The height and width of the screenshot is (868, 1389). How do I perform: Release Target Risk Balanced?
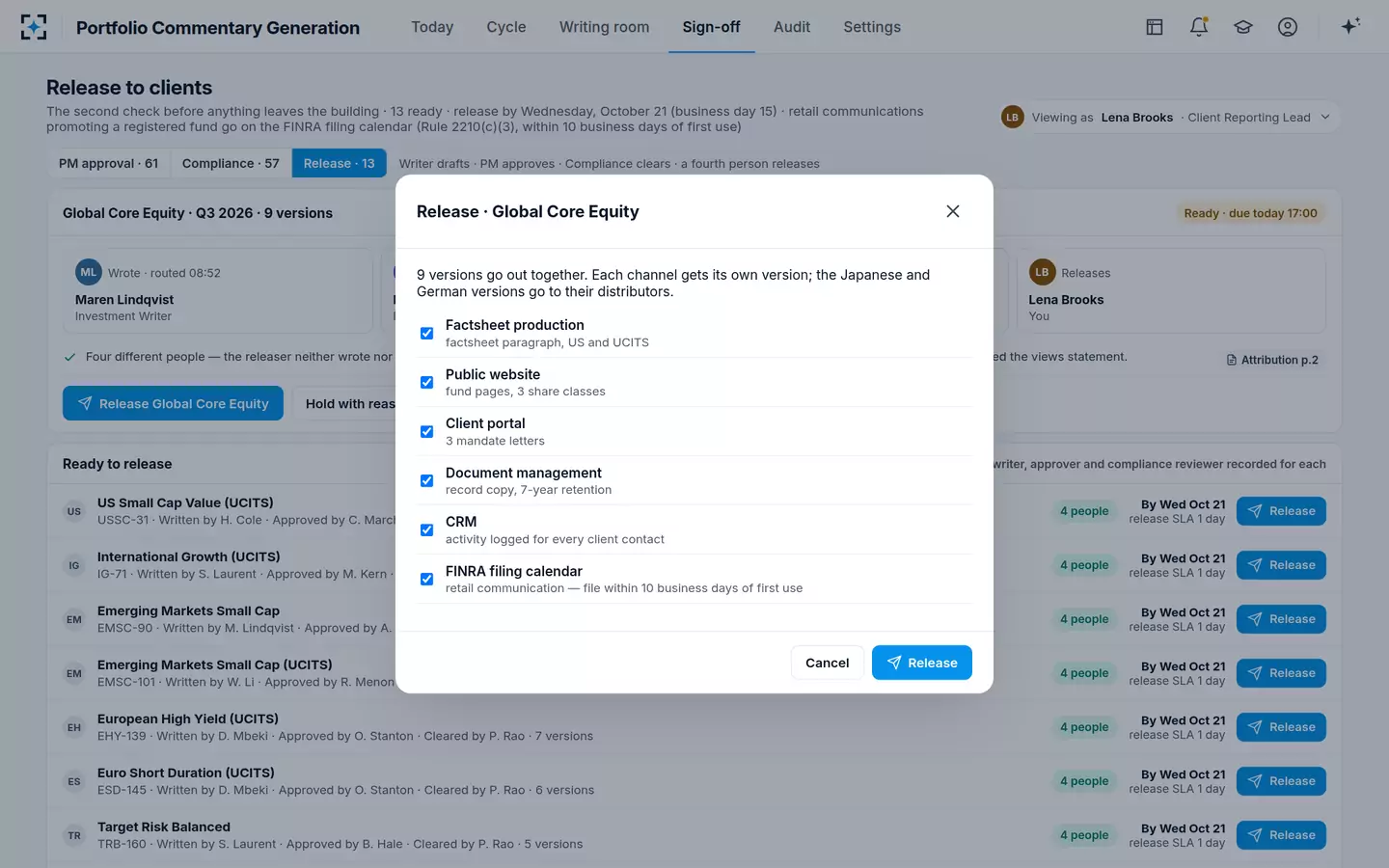click(1281, 835)
